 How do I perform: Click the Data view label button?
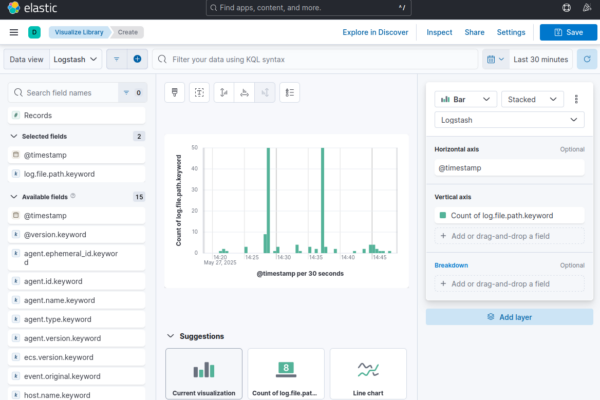pos(26,59)
